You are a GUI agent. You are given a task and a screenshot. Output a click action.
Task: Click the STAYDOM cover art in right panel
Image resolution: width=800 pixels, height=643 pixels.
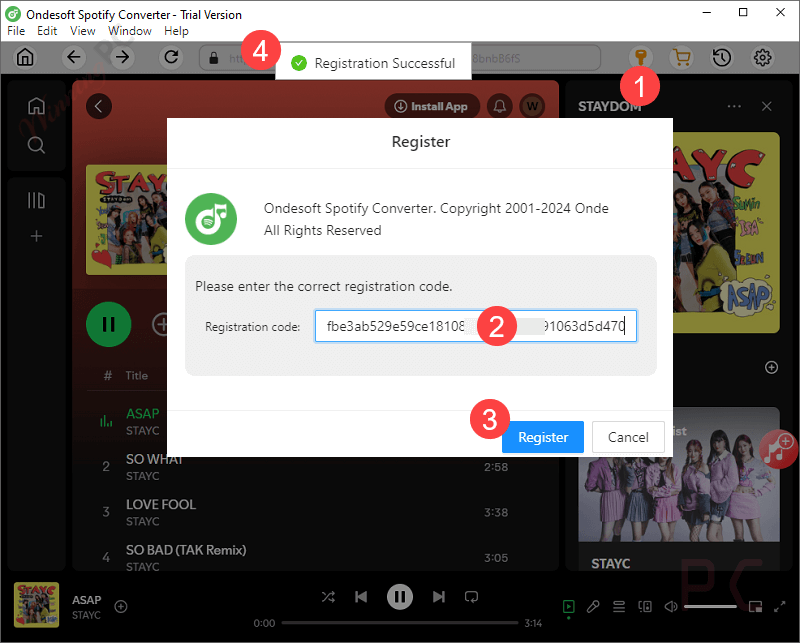[x=726, y=232]
